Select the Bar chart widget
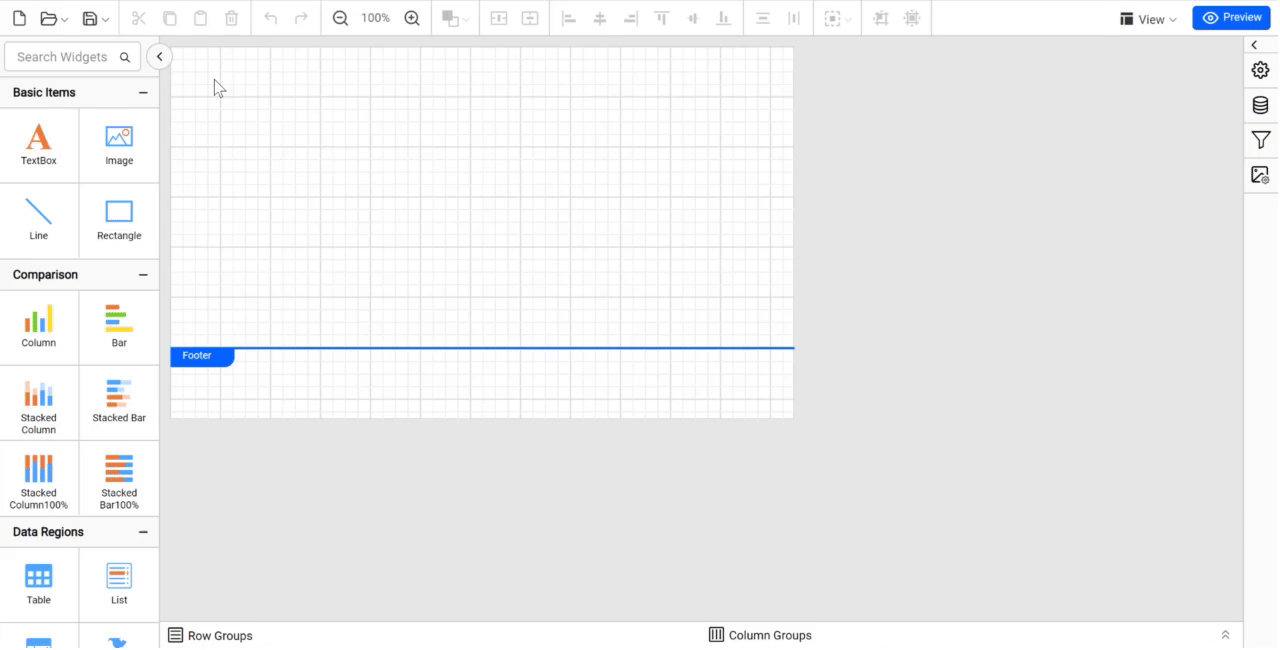The height and width of the screenshot is (650, 1280). coord(119,327)
